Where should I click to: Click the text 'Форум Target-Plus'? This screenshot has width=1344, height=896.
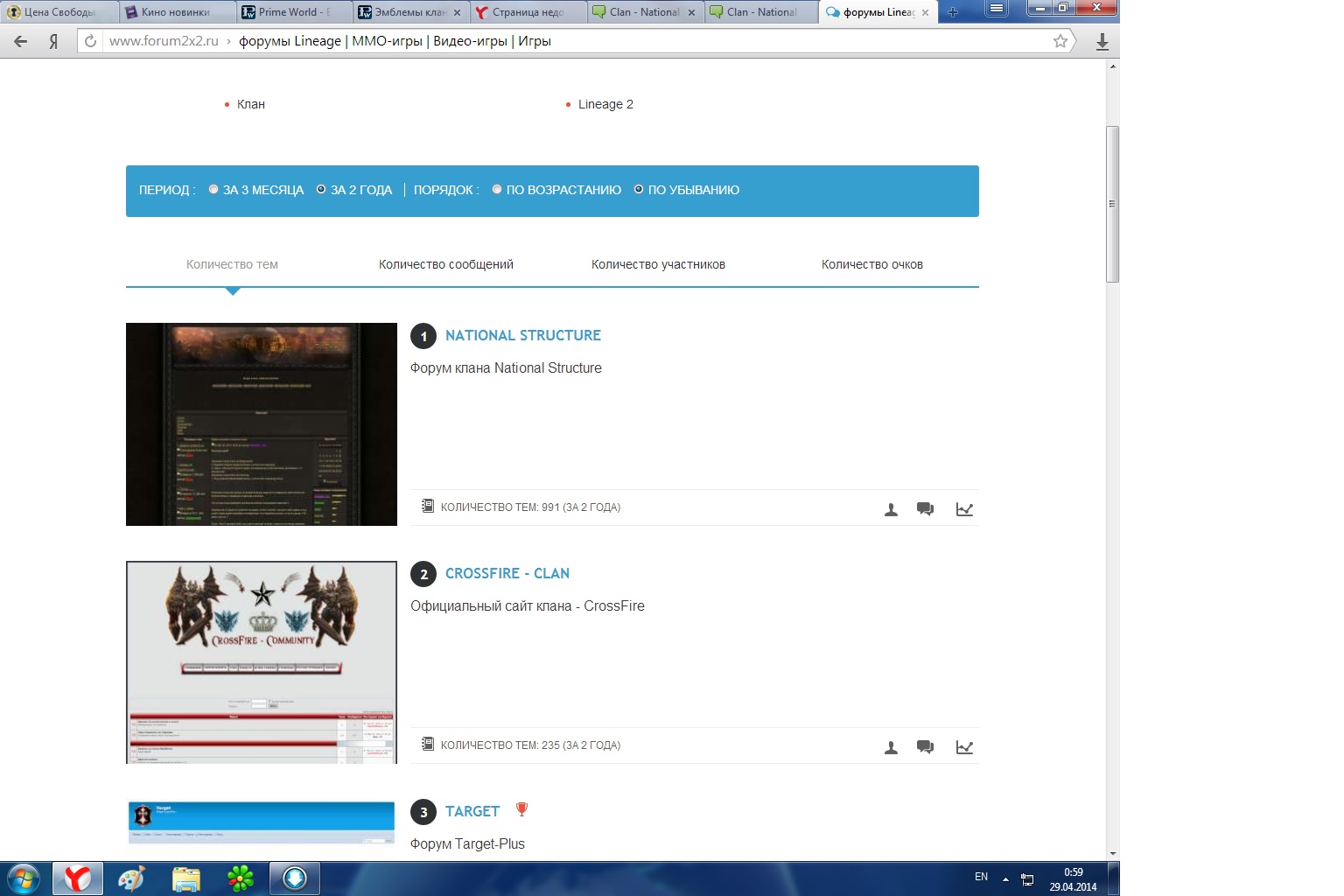(467, 844)
